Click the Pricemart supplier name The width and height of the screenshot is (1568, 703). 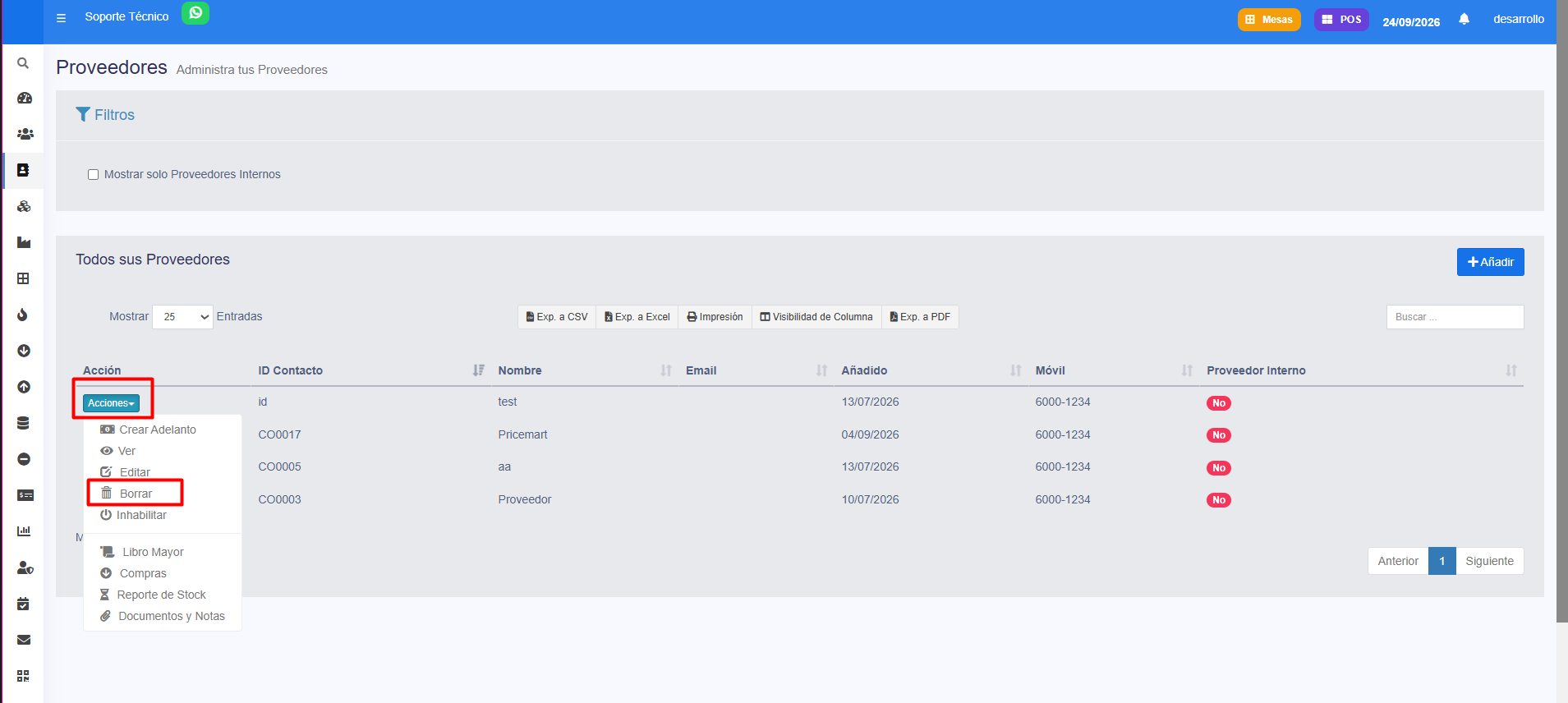(522, 434)
